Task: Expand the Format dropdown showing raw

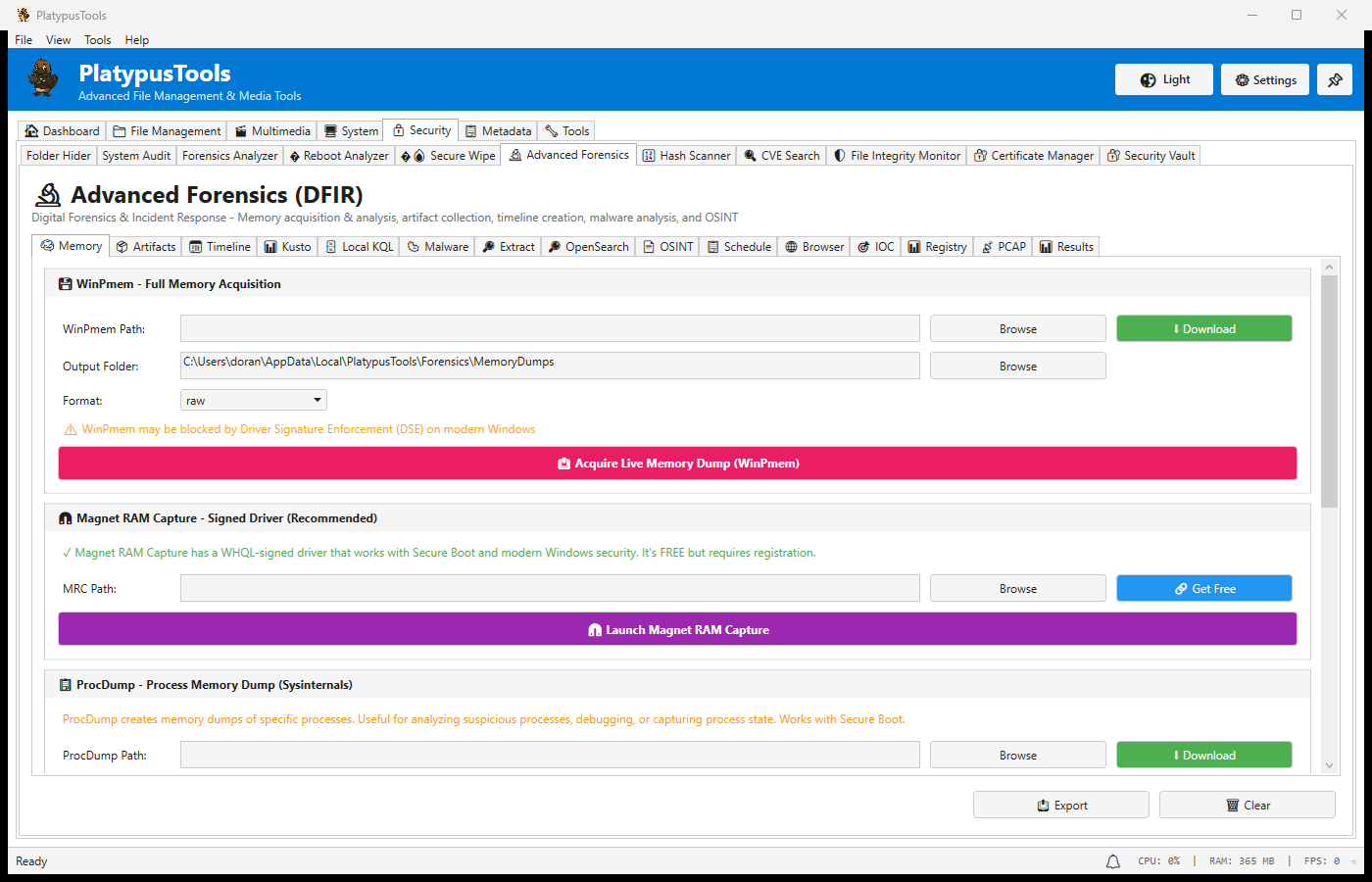Action: [x=253, y=400]
